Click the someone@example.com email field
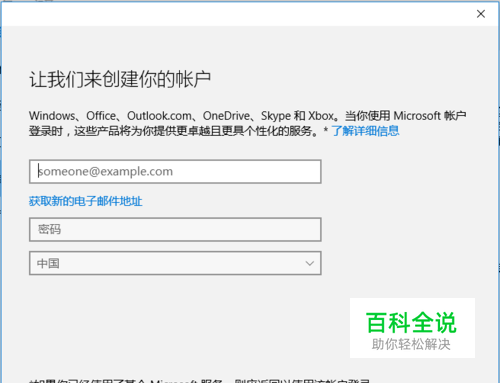The height and width of the screenshot is (383, 500). pyautogui.click(x=175, y=172)
